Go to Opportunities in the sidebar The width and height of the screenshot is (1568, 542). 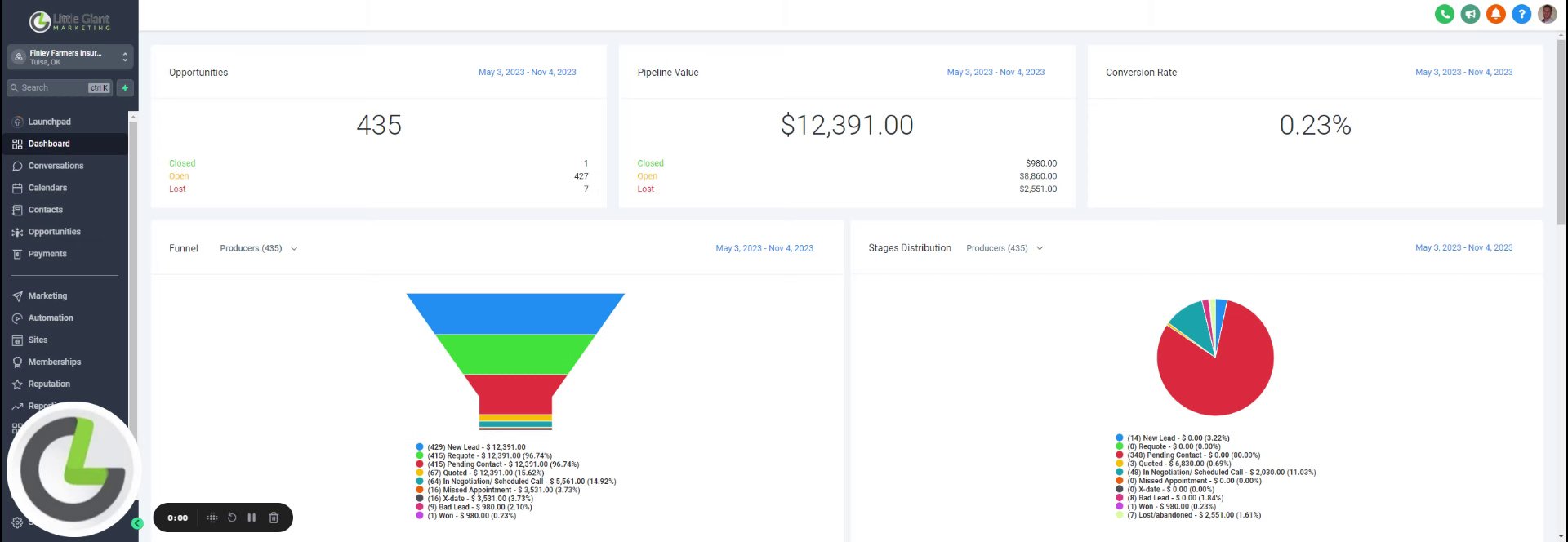pos(55,232)
